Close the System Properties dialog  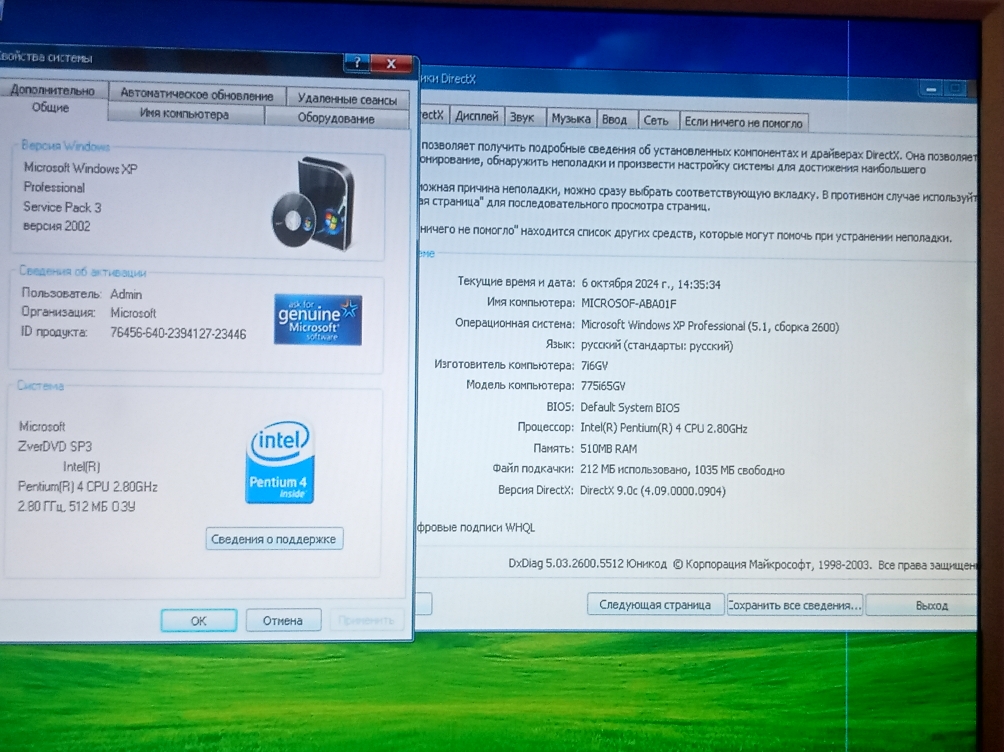[x=391, y=63]
